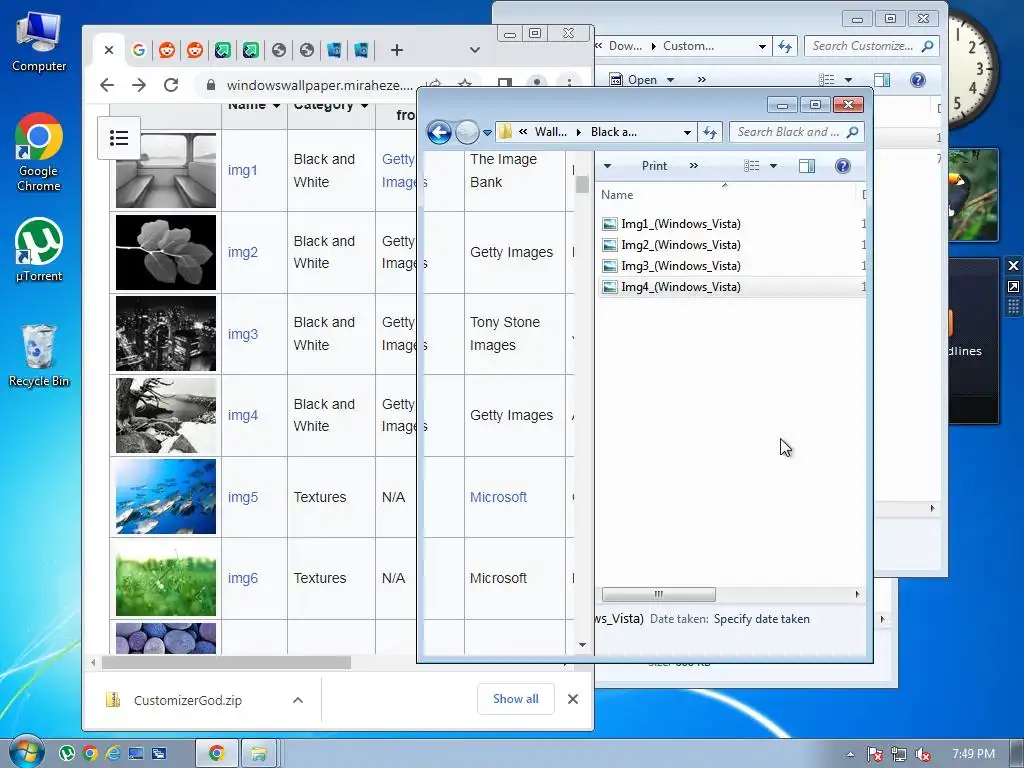The width and height of the screenshot is (1024, 768).
Task: Expand the Open dropdown arrow in back Explorer
Action: (x=670, y=80)
